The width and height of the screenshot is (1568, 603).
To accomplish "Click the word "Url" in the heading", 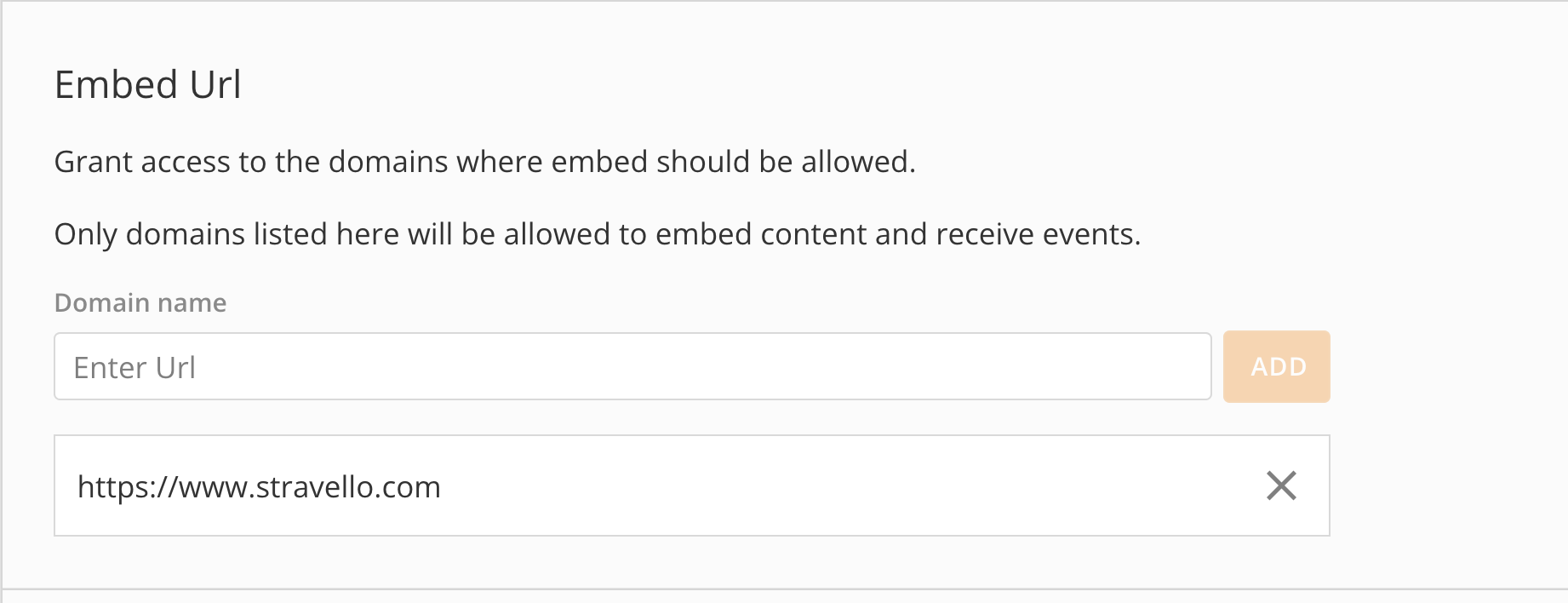I will tap(215, 85).
